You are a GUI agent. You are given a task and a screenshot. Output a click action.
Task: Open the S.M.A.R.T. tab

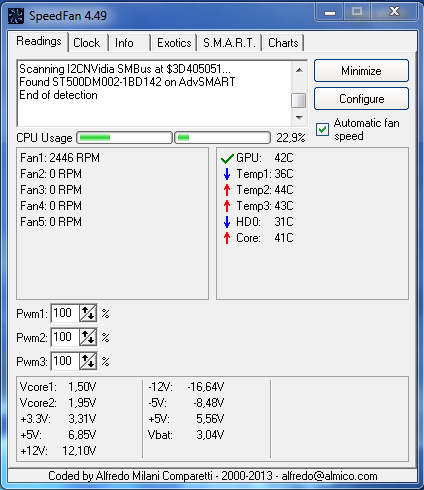click(229, 43)
